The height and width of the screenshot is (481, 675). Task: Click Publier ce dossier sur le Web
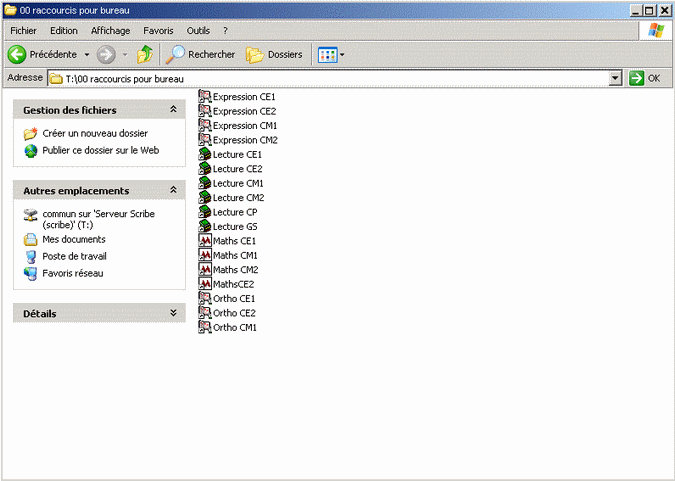(x=101, y=150)
